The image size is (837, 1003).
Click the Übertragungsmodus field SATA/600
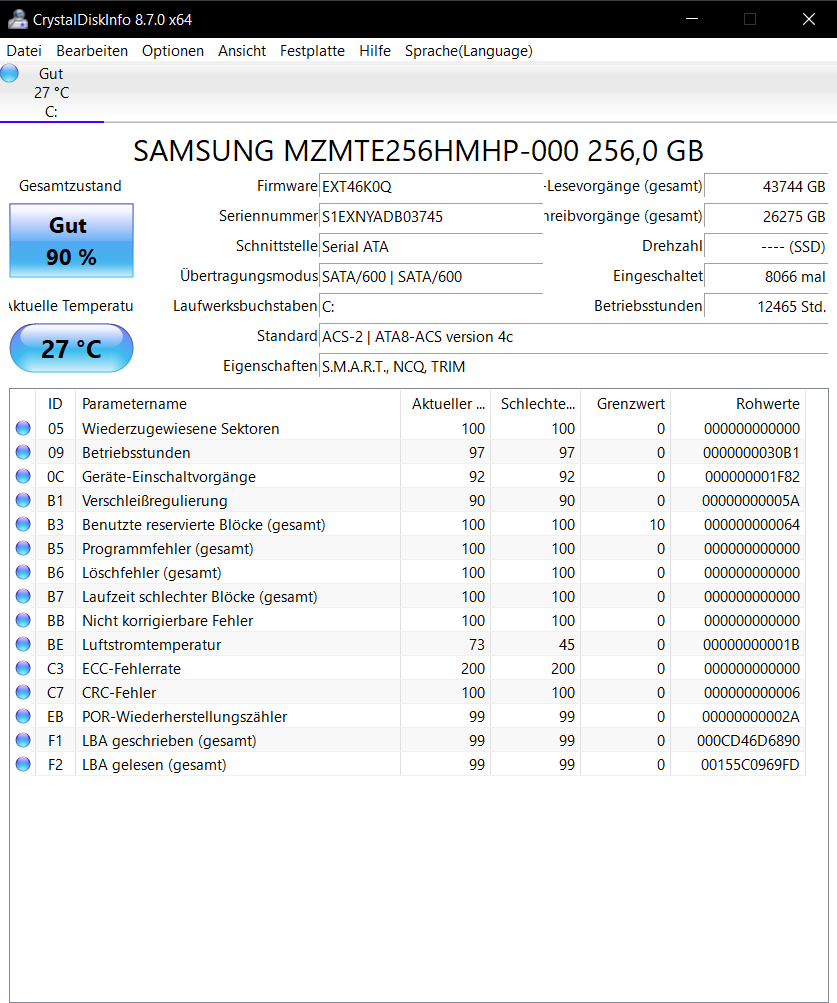pyautogui.click(x=431, y=276)
